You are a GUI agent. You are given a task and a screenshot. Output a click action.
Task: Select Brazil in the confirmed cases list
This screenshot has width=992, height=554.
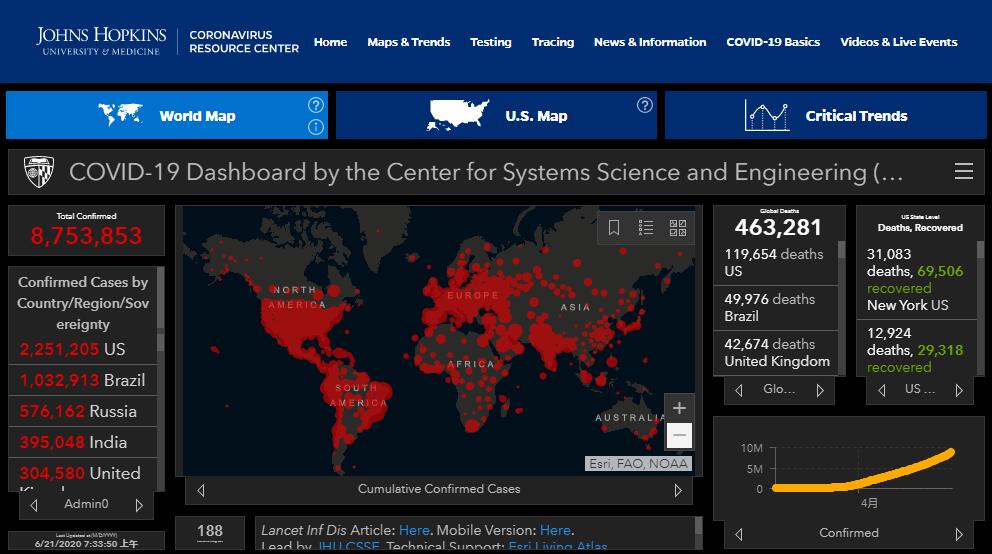82,380
